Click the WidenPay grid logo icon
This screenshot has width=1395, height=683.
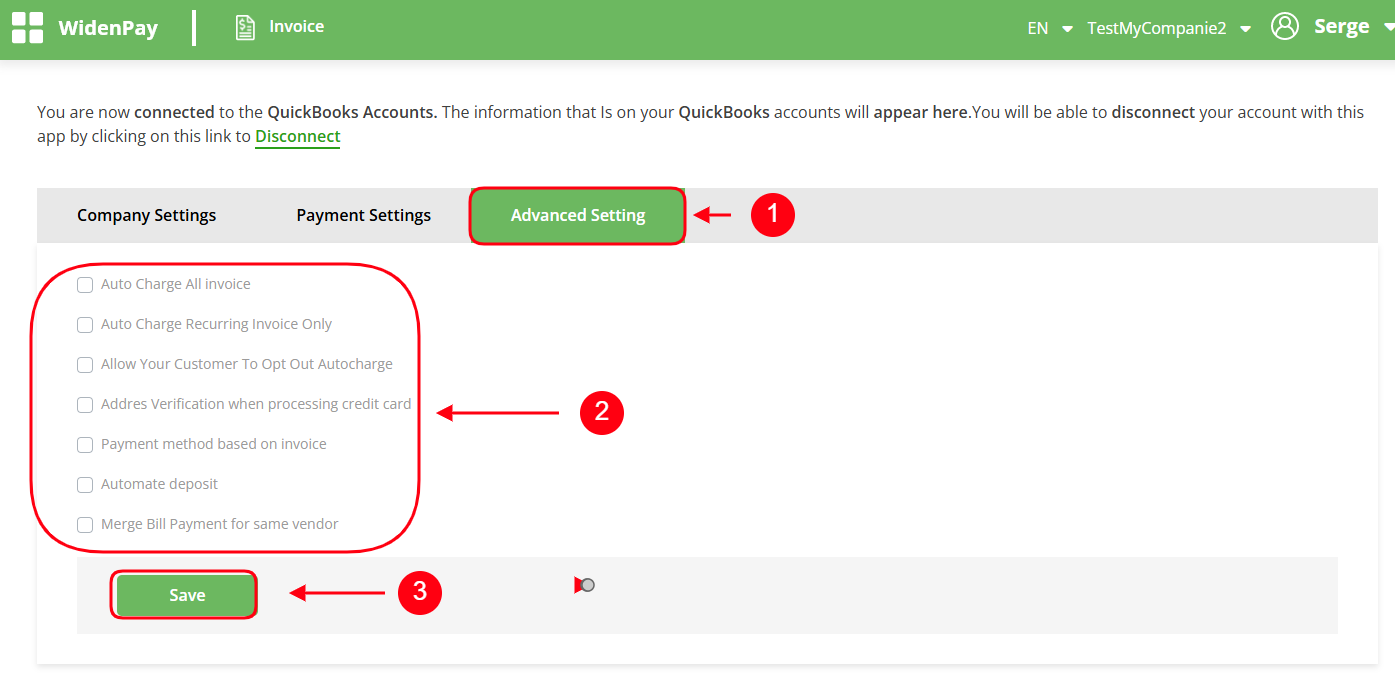pyautogui.click(x=27, y=28)
